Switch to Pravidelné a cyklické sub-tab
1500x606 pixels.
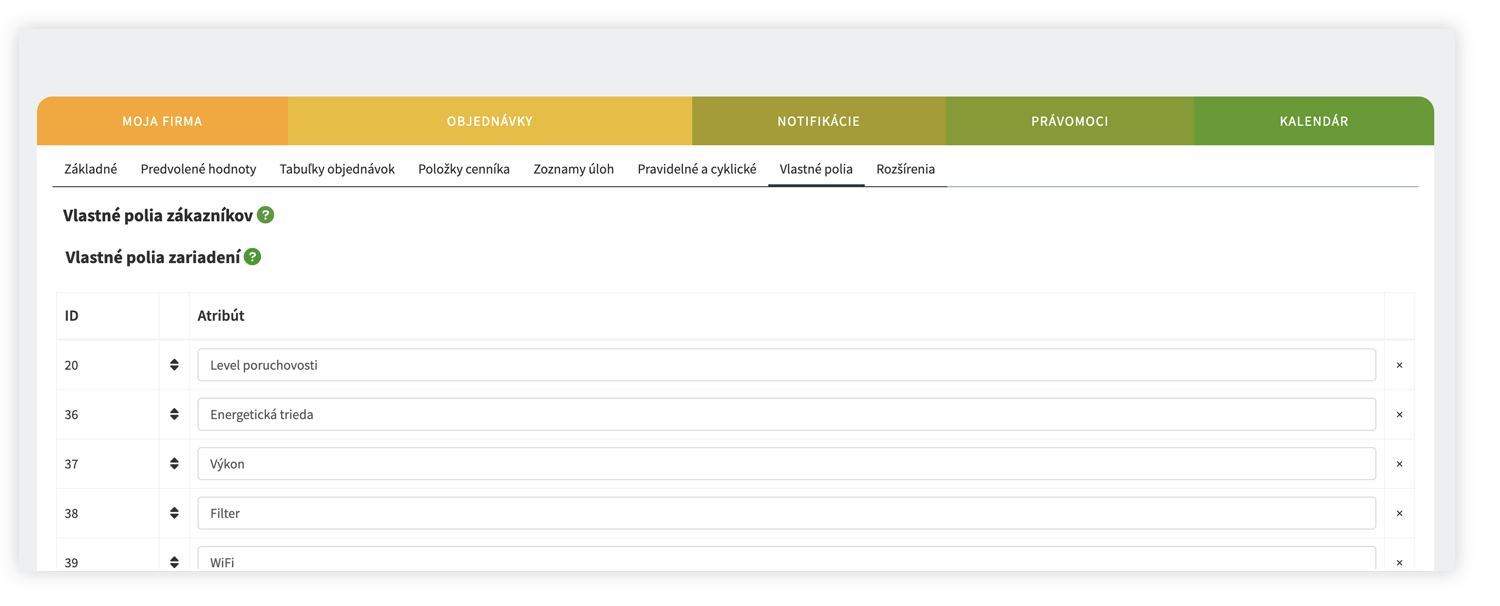point(697,169)
